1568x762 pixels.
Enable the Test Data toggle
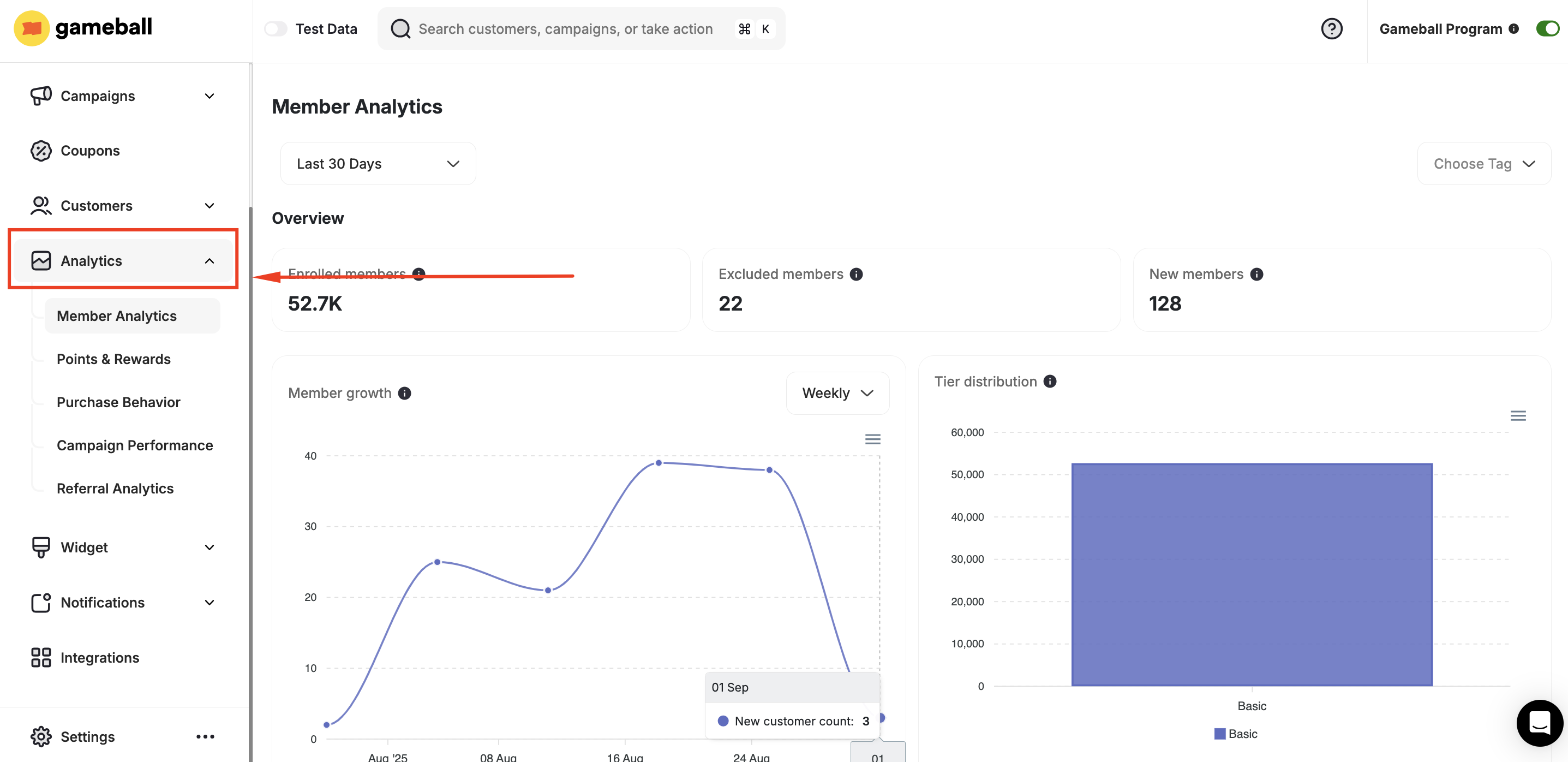(275, 28)
